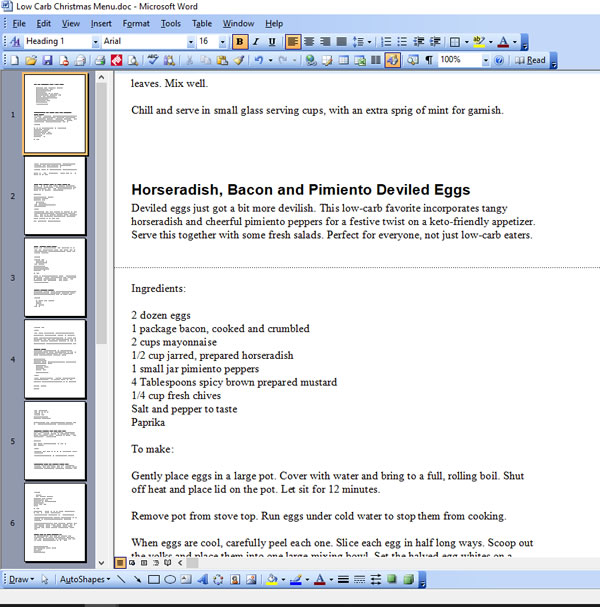Select the Oval shape tool
Viewport: 600px width, 607px height.
pyautogui.click(x=170, y=580)
